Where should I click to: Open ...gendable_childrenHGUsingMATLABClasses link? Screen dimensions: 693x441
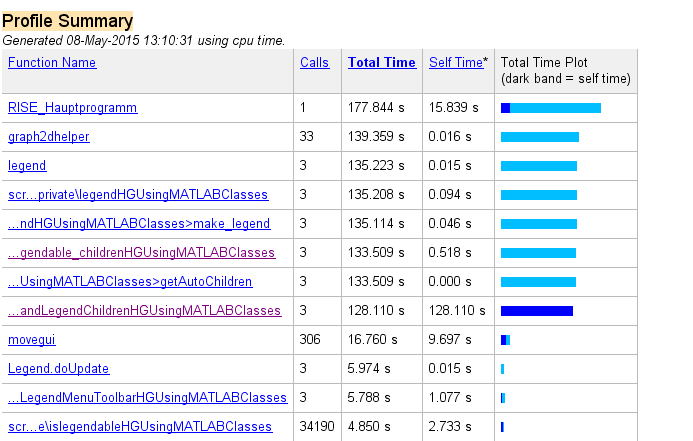click(141, 252)
